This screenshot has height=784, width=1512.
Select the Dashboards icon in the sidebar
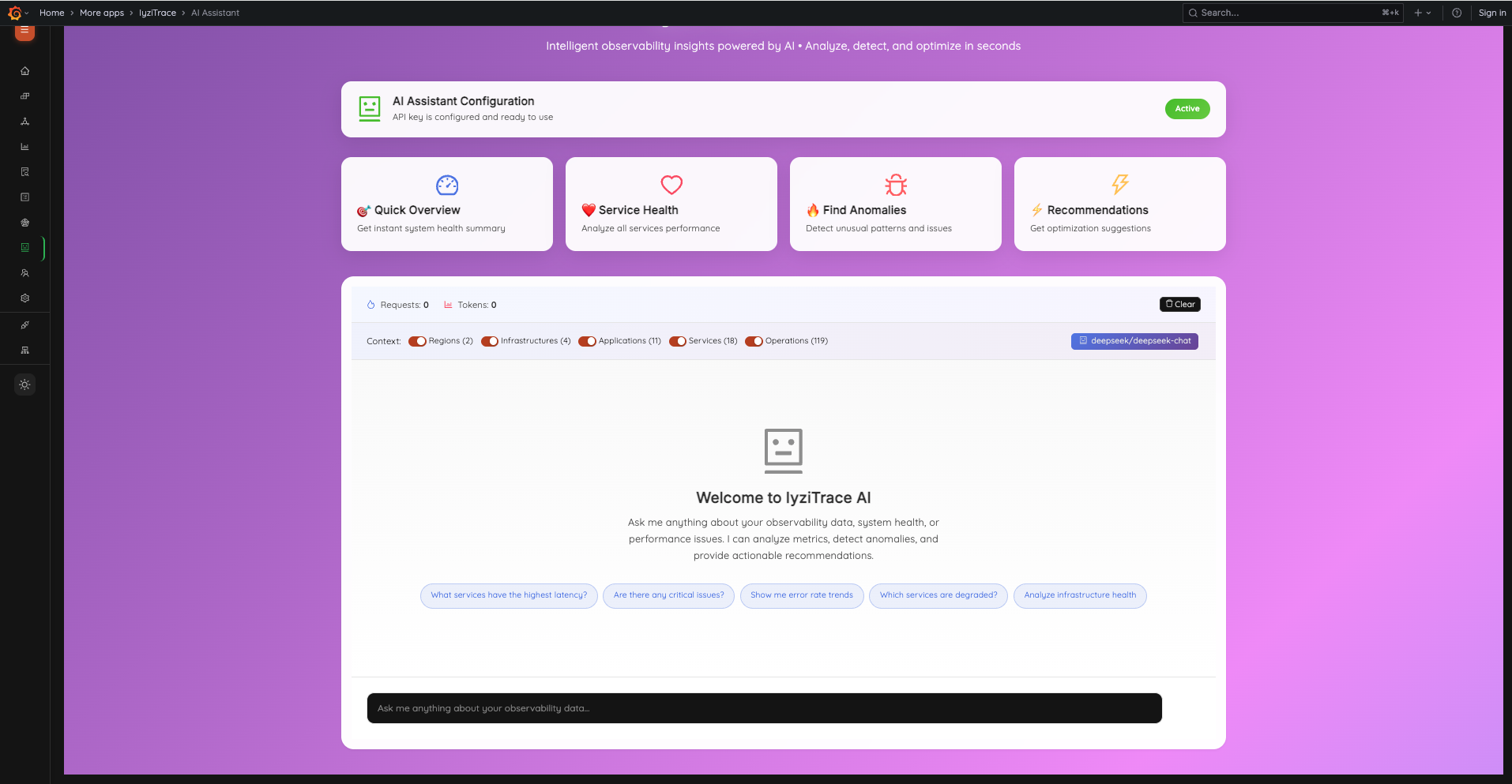pyautogui.click(x=24, y=96)
